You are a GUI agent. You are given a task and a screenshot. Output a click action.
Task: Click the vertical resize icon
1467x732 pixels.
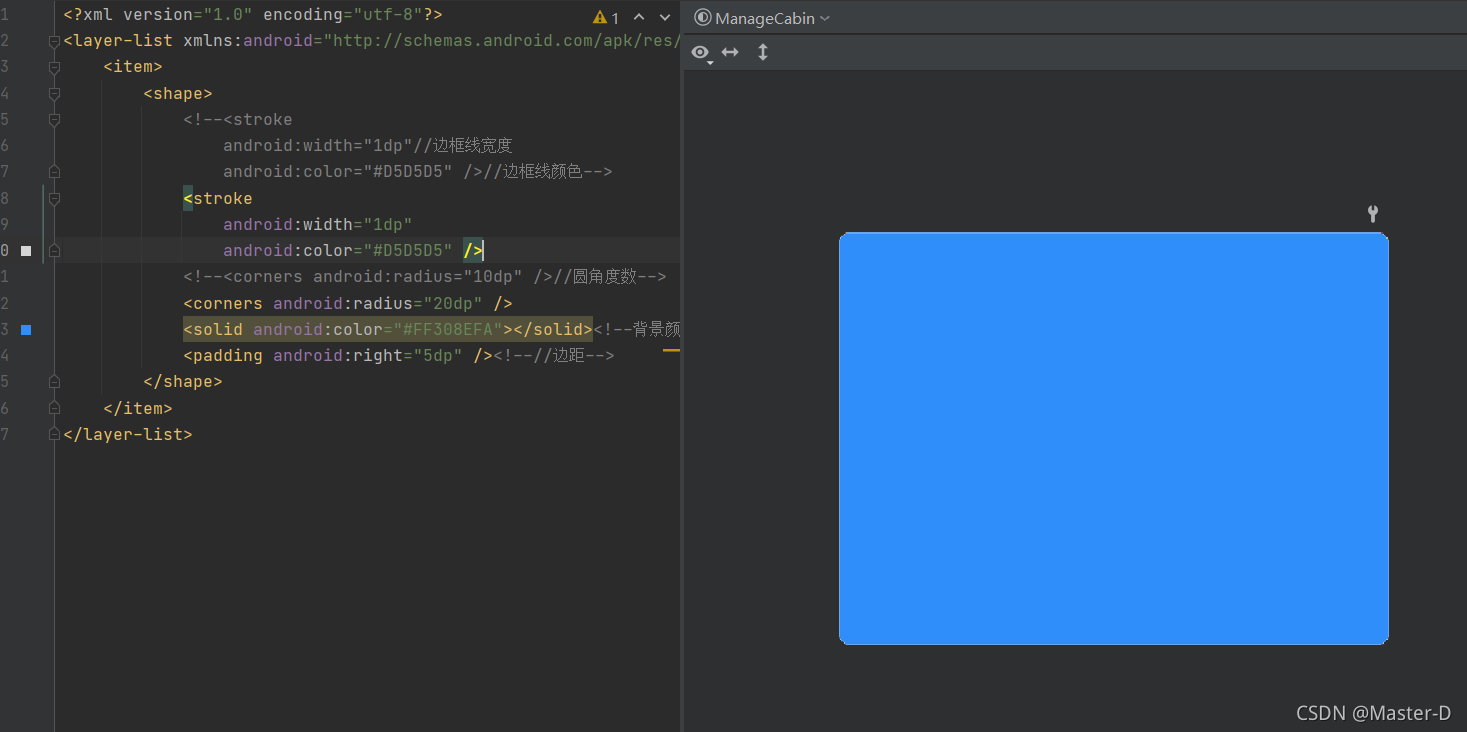(762, 52)
